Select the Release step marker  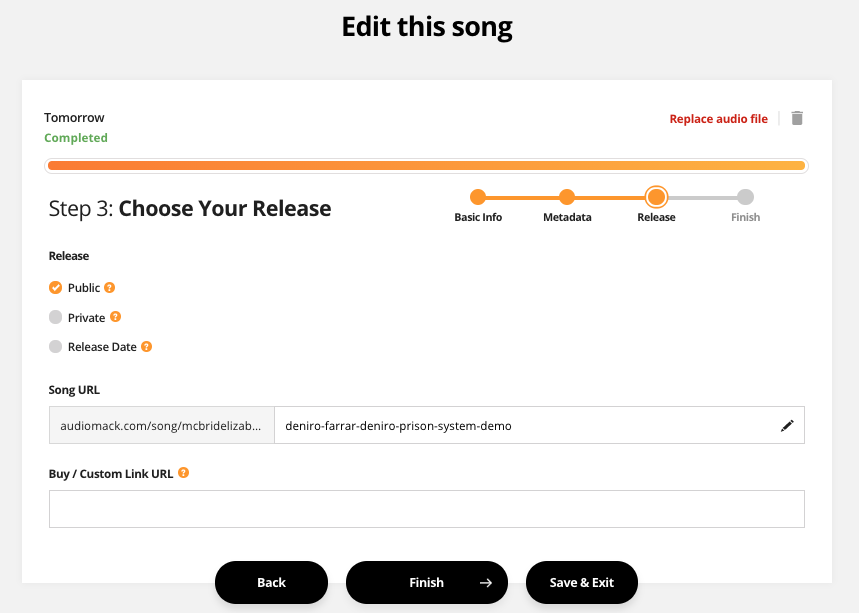tap(656, 197)
